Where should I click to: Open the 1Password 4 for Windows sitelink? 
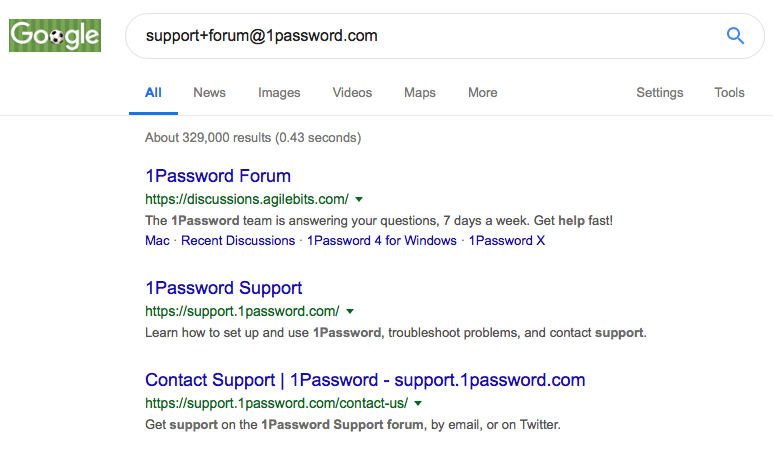click(x=382, y=241)
